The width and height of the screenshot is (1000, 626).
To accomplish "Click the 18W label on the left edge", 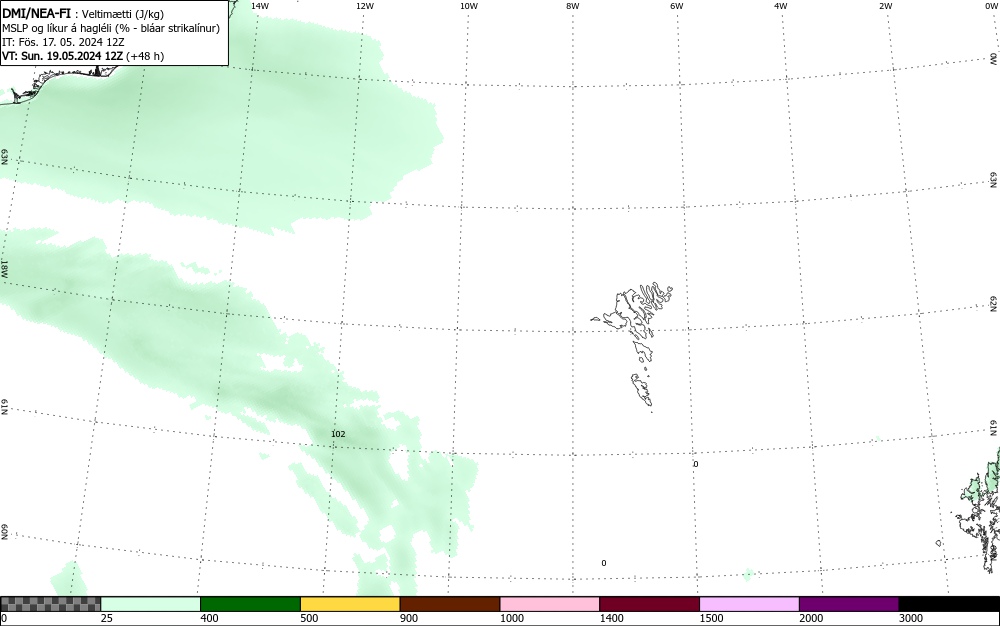I will click(4, 268).
